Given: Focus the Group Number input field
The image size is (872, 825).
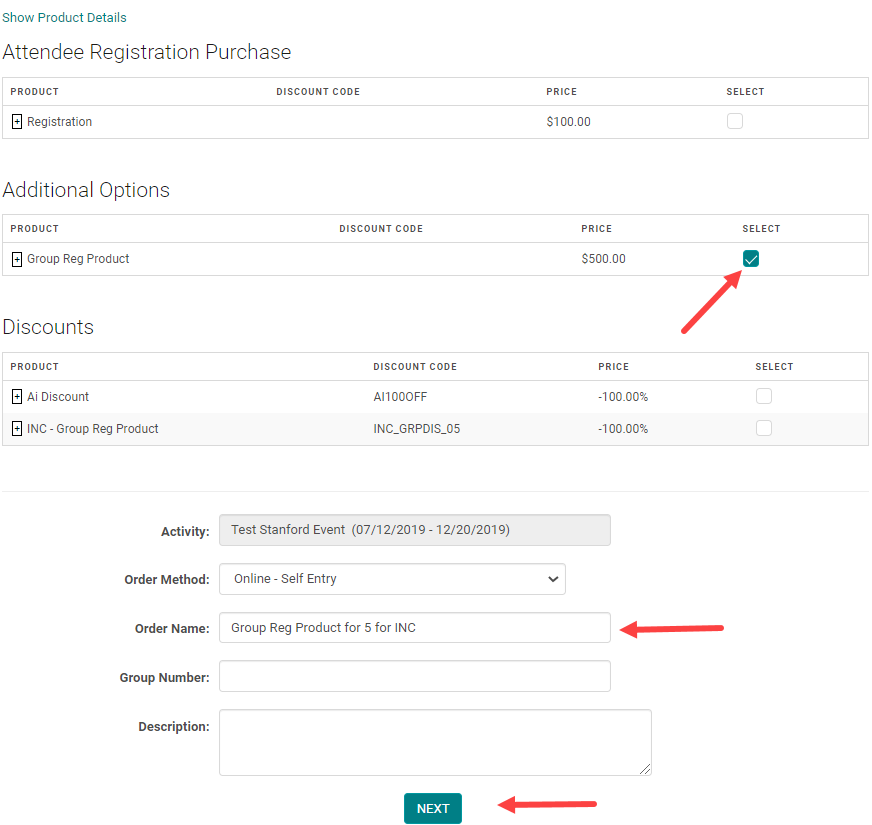Looking at the screenshot, I should pos(414,676).
